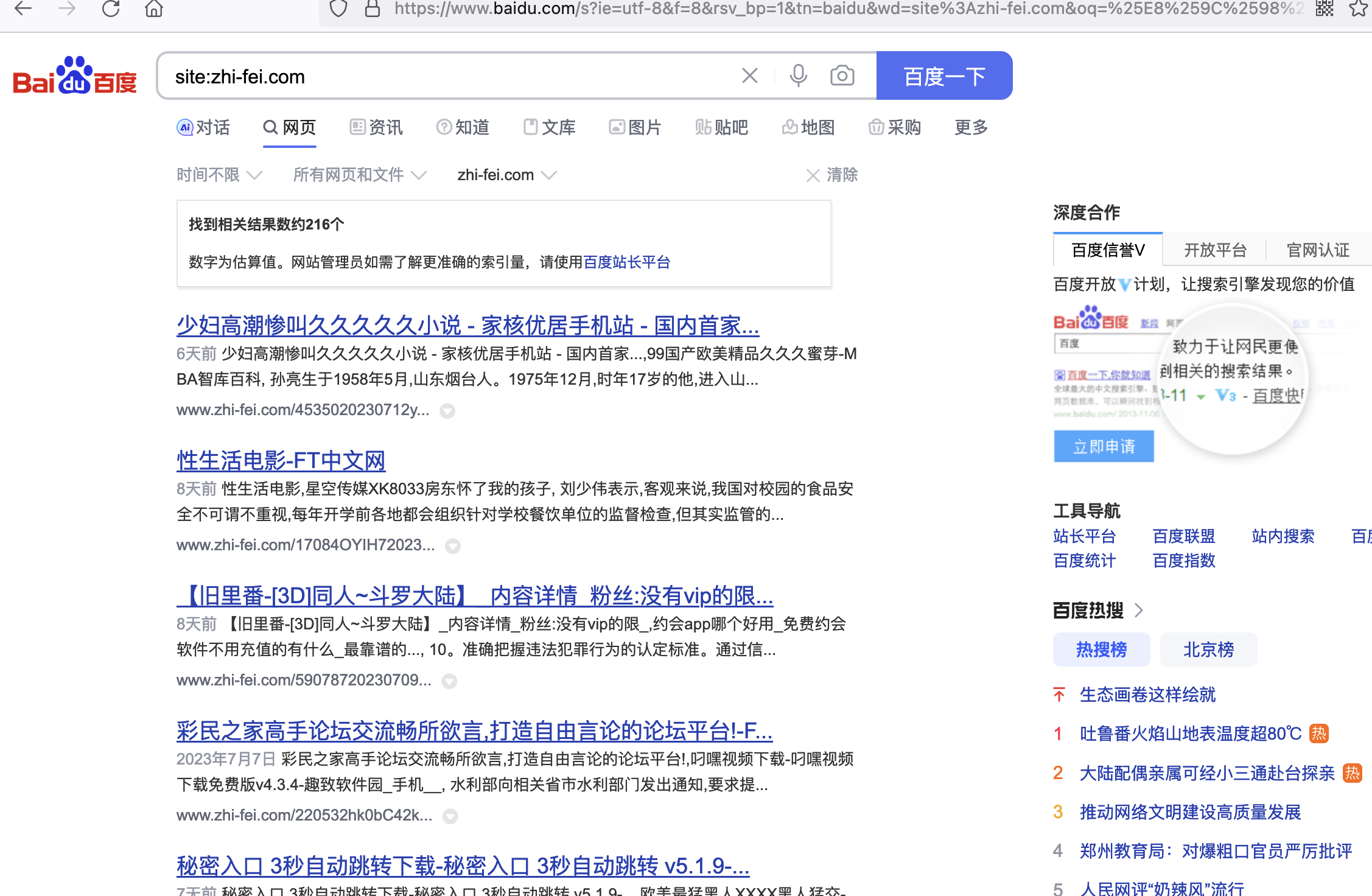Click the padlock site security icon
Viewport: 1372px width, 896px height.
coord(373,9)
